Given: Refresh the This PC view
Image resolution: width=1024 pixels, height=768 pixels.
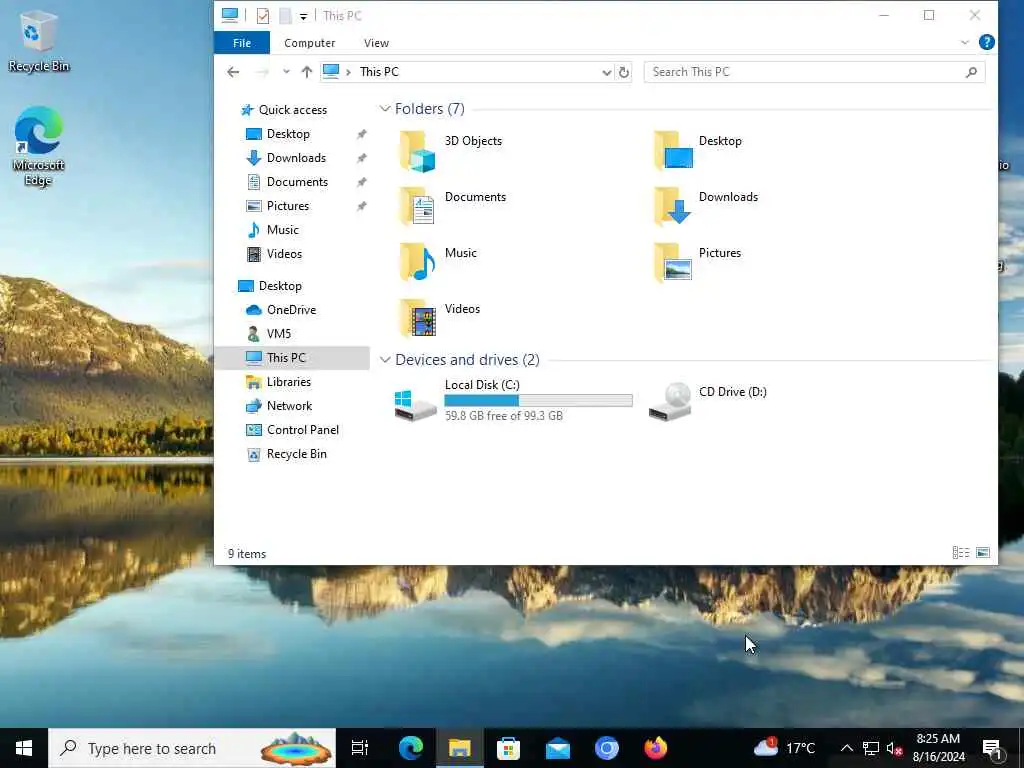Looking at the screenshot, I should pos(624,72).
